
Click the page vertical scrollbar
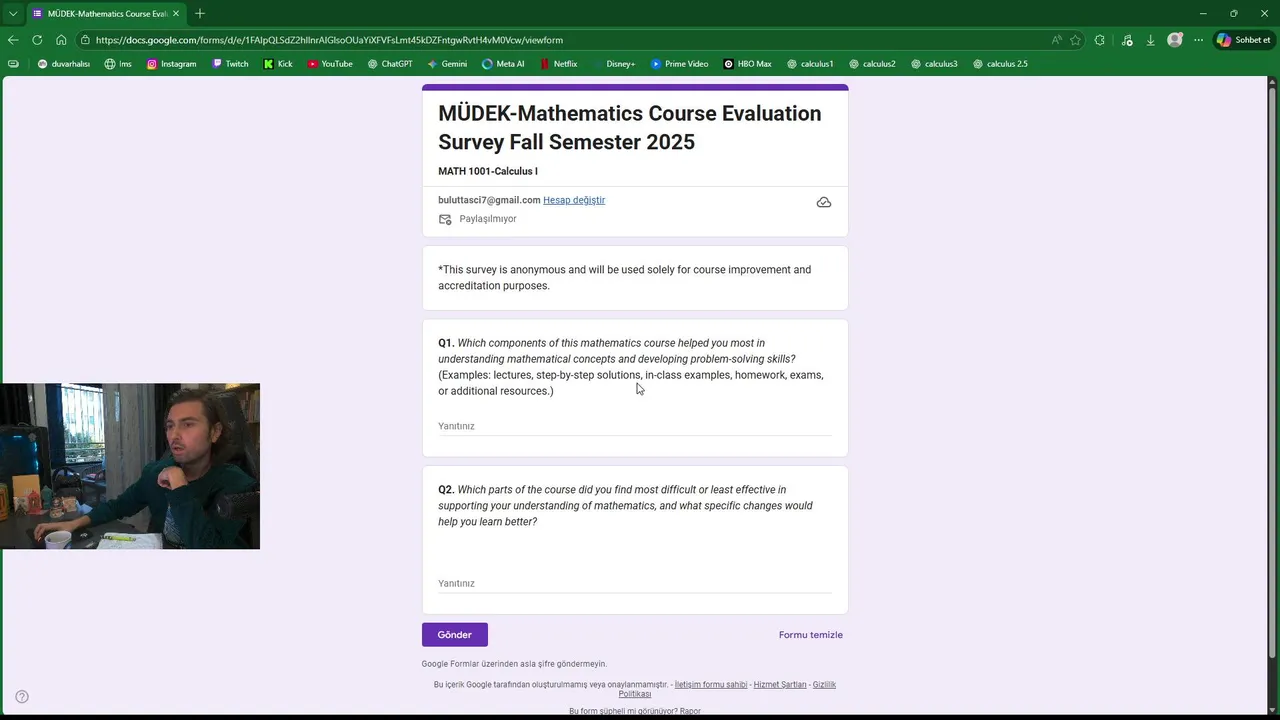[x=1273, y=370]
